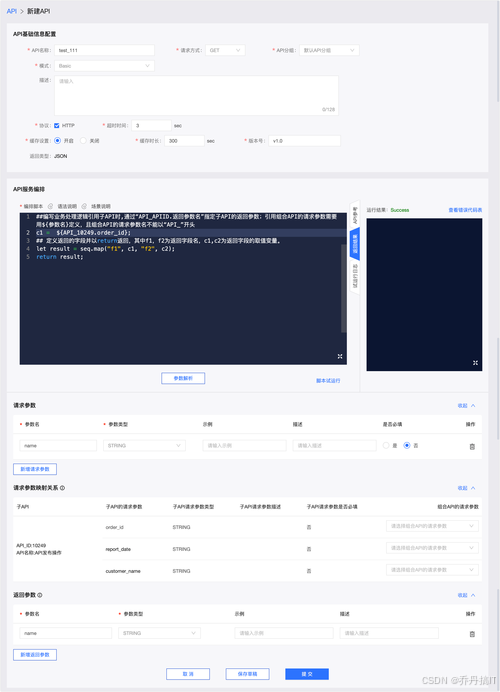Focus the 版本号 field showing v1.0
The width and height of the screenshot is (500, 692).
pos(305,141)
